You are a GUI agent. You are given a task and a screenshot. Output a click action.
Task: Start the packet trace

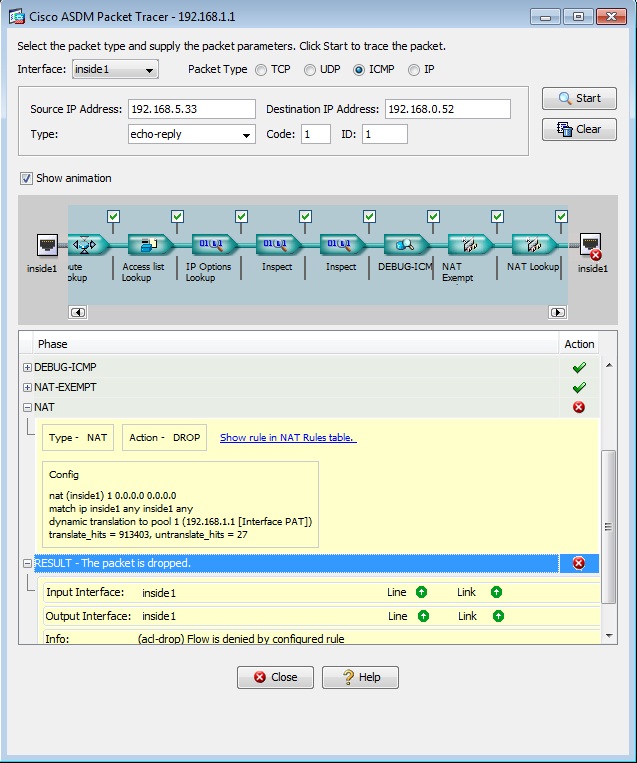(x=579, y=98)
